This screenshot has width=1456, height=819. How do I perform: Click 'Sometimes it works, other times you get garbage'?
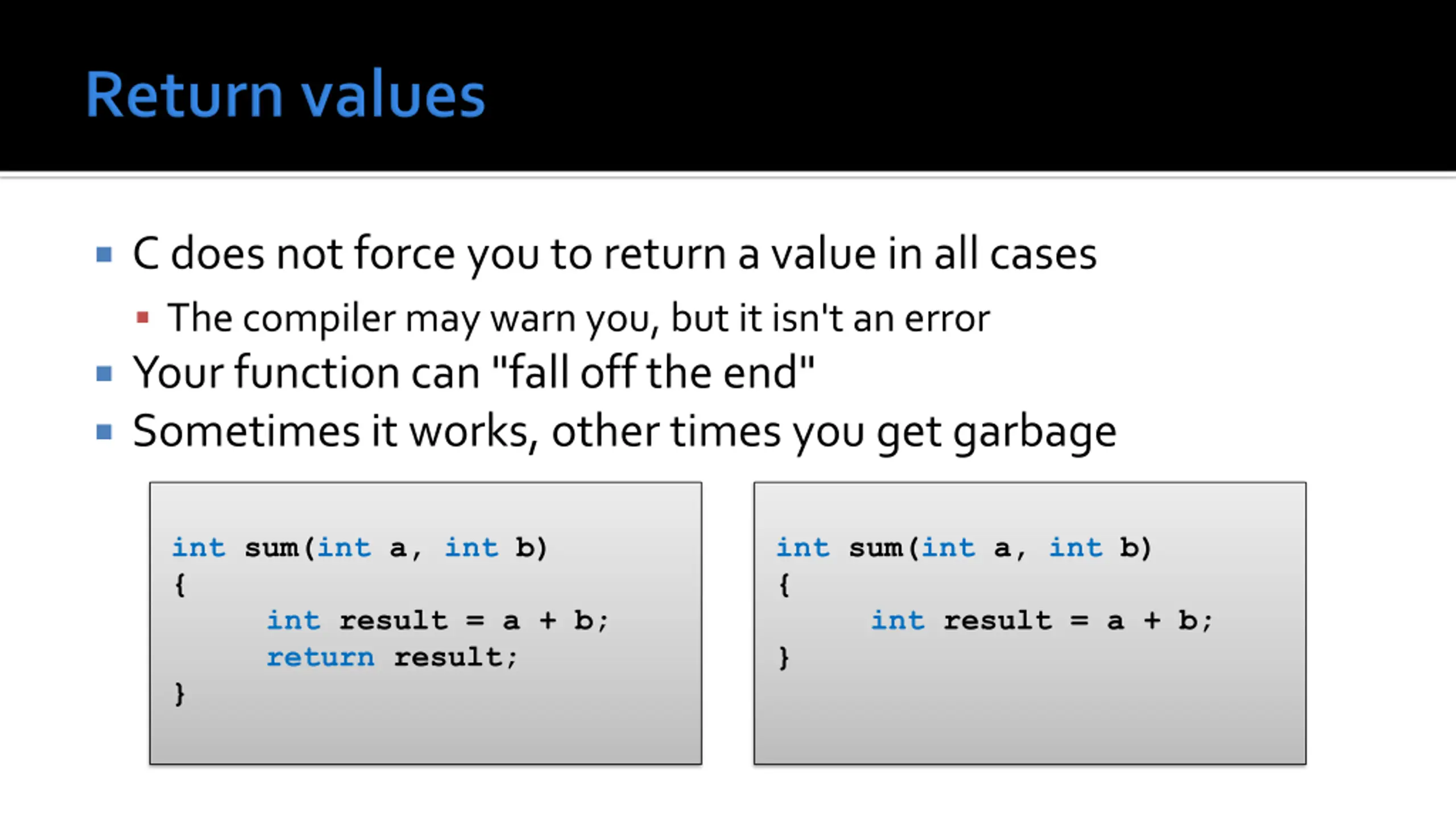pyautogui.click(x=624, y=432)
